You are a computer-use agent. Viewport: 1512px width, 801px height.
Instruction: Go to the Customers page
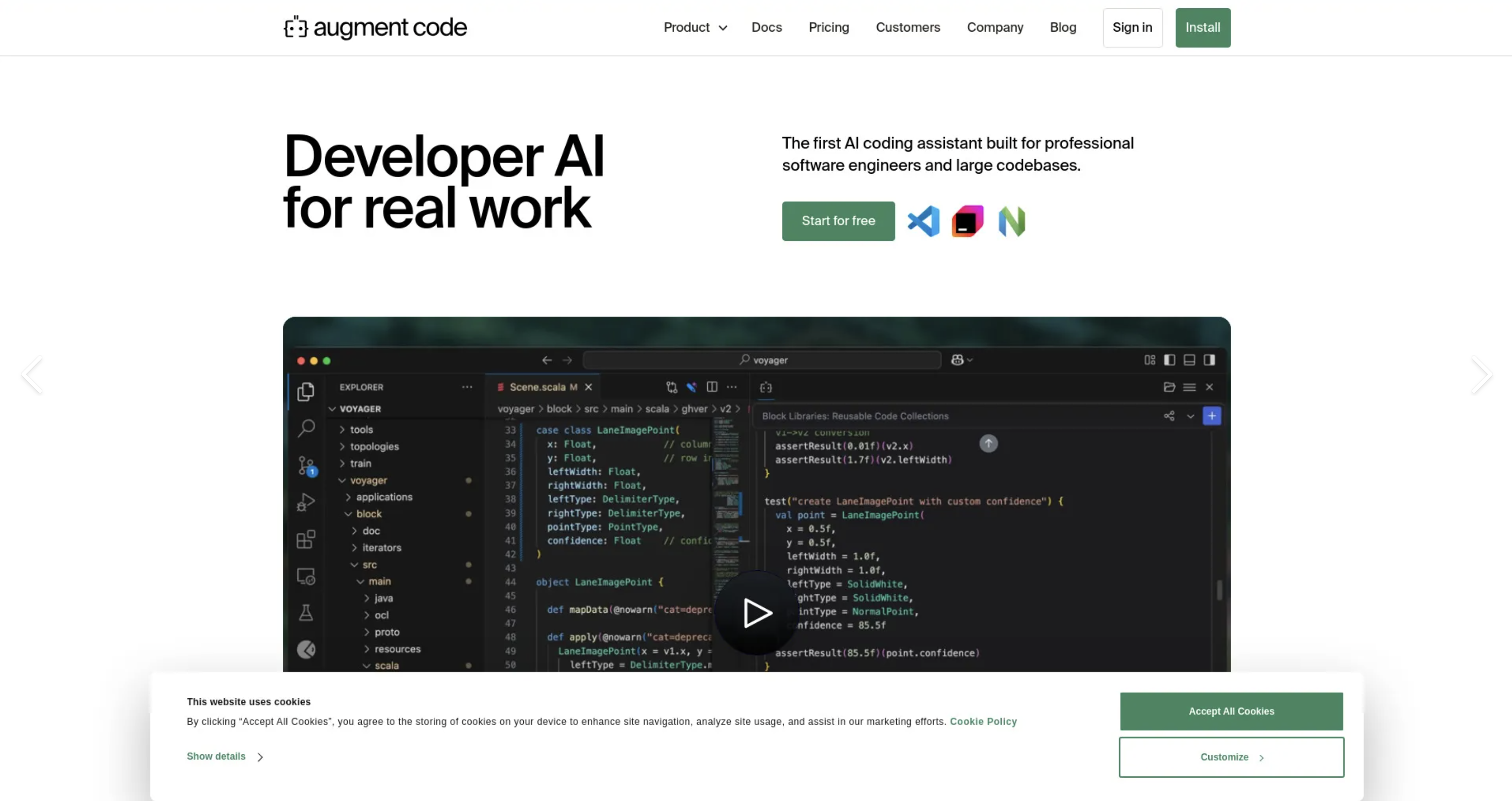(x=907, y=28)
